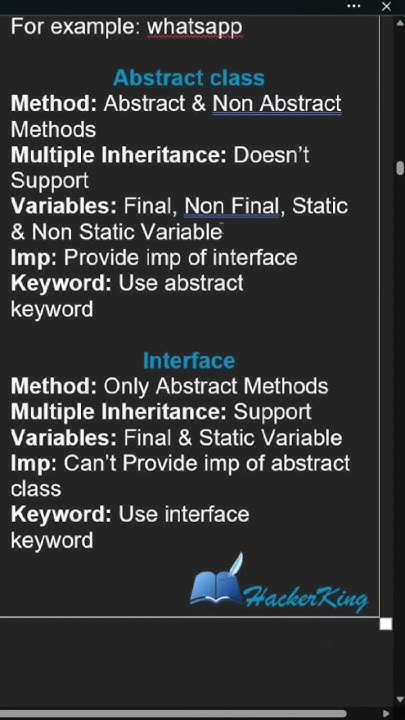Click Variables label in the Interface section
This screenshot has width=405, height=720.
coord(64,438)
